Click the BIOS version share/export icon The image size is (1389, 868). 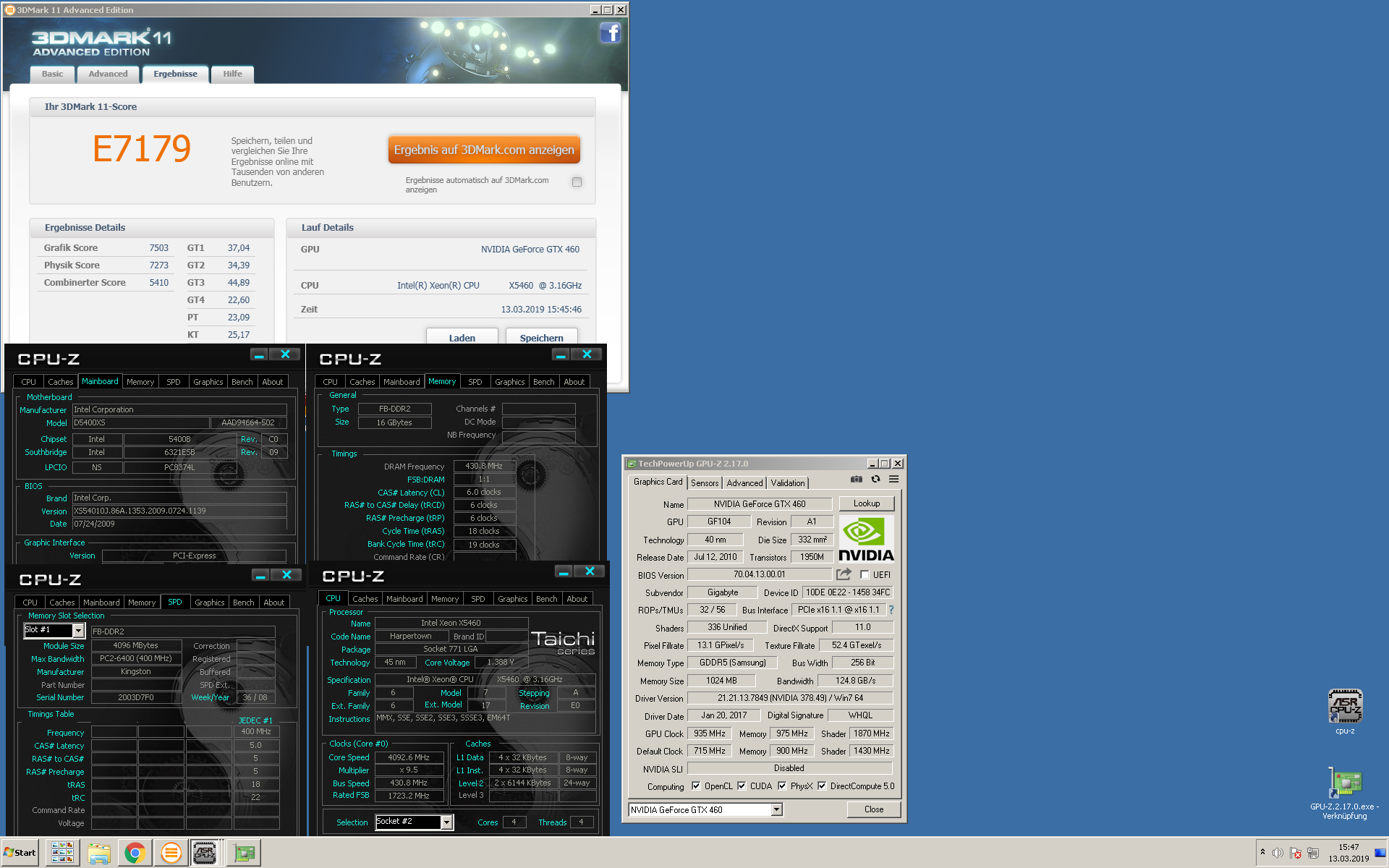844,574
